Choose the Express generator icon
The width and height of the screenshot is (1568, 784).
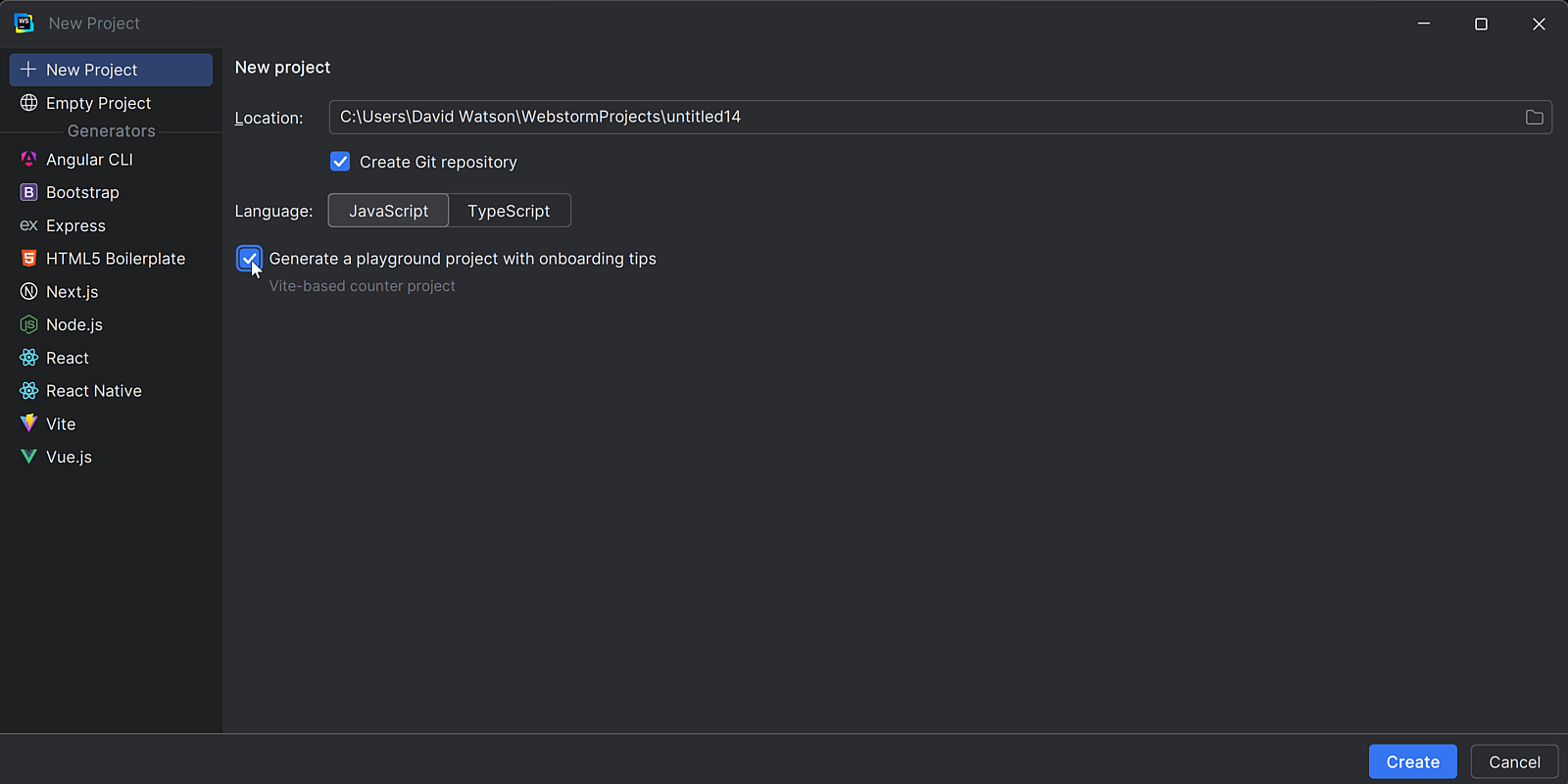28,225
